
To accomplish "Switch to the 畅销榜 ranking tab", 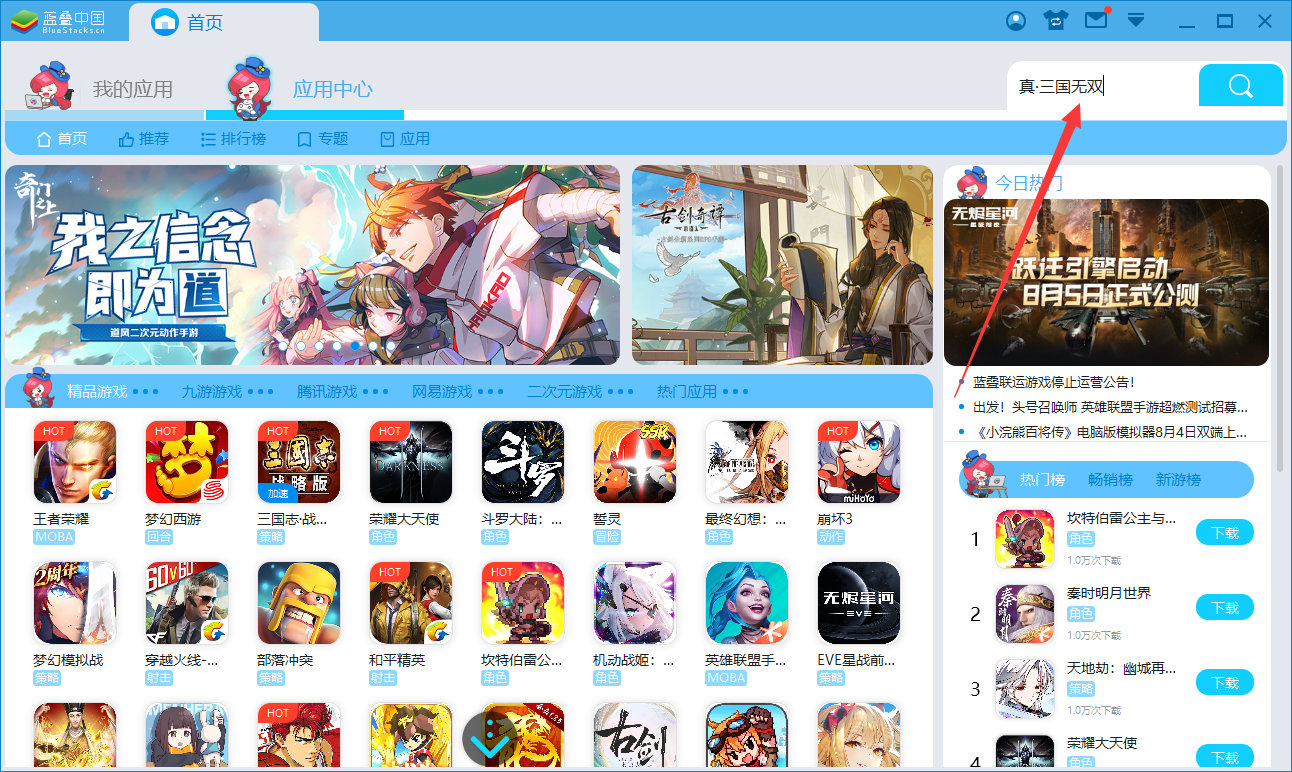I will (1110, 480).
